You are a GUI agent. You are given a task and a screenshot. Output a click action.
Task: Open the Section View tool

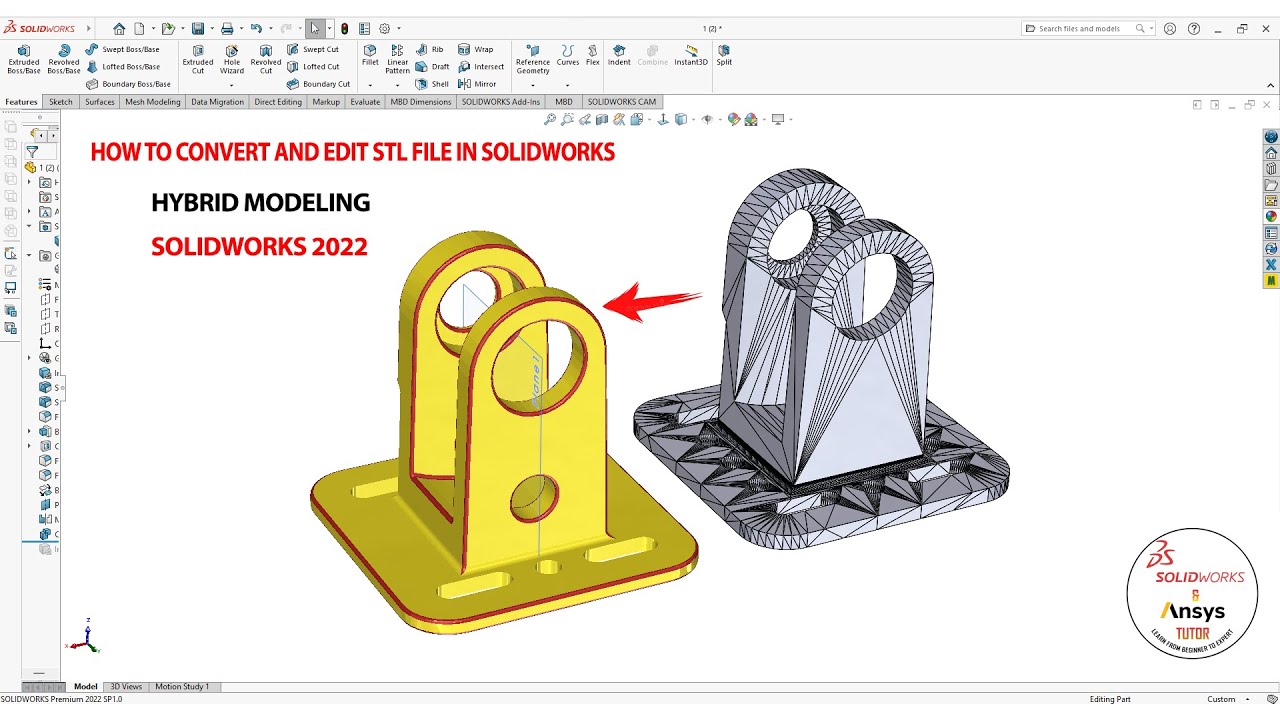pyautogui.click(x=602, y=119)
